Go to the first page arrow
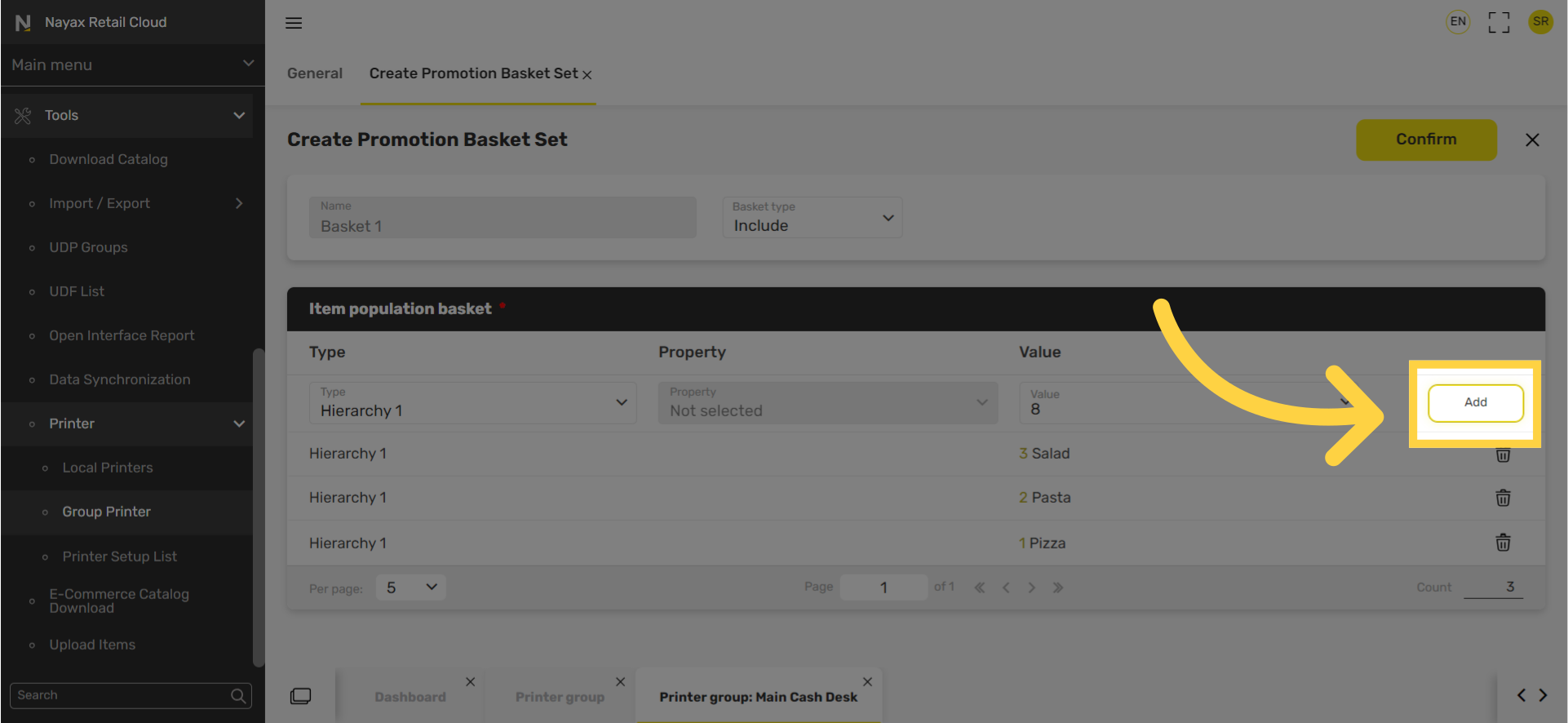The image size is (1568, 723). click(980, 588)
